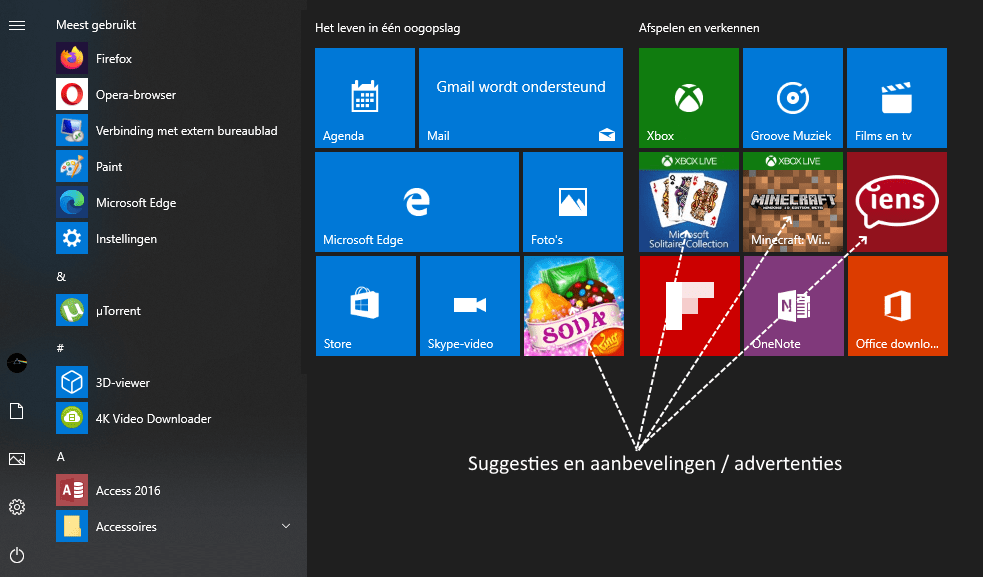This screenshot has width=983, height=577.
Task: Open the Xbox tile
Action: [x=688, y=97]
